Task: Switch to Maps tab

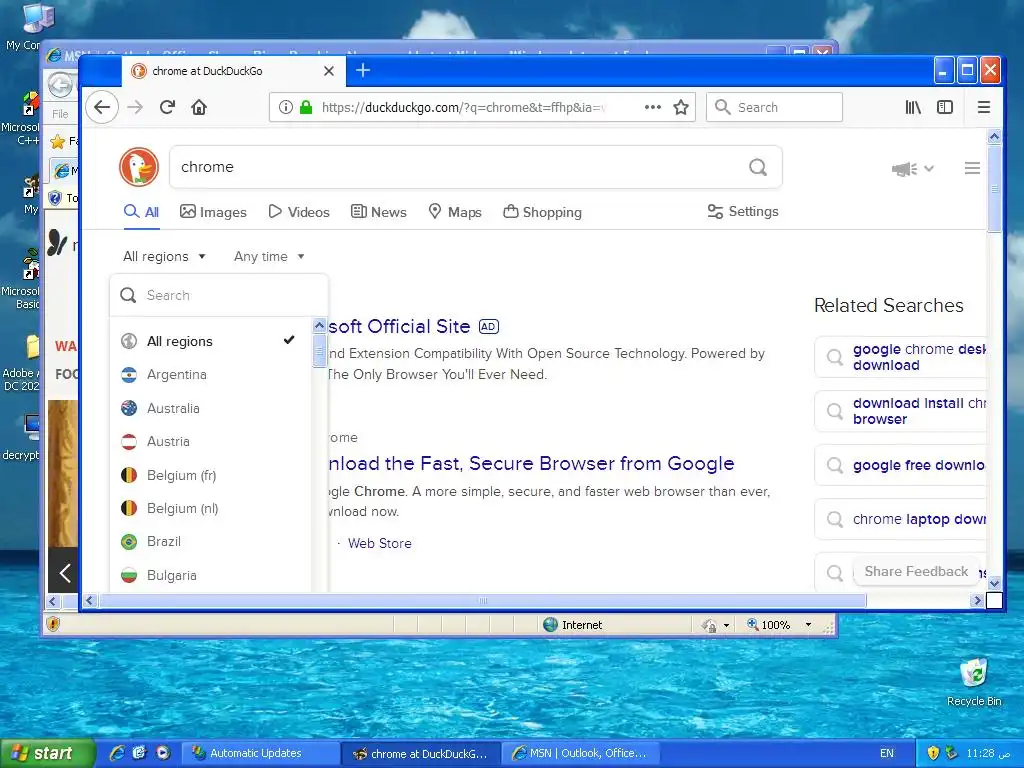Action: pos(455,212)
